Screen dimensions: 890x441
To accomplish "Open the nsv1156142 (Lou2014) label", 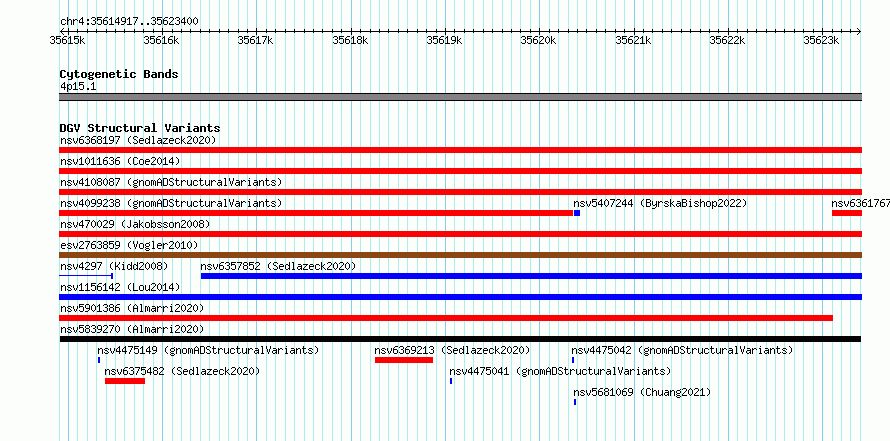I will [120, 287].
